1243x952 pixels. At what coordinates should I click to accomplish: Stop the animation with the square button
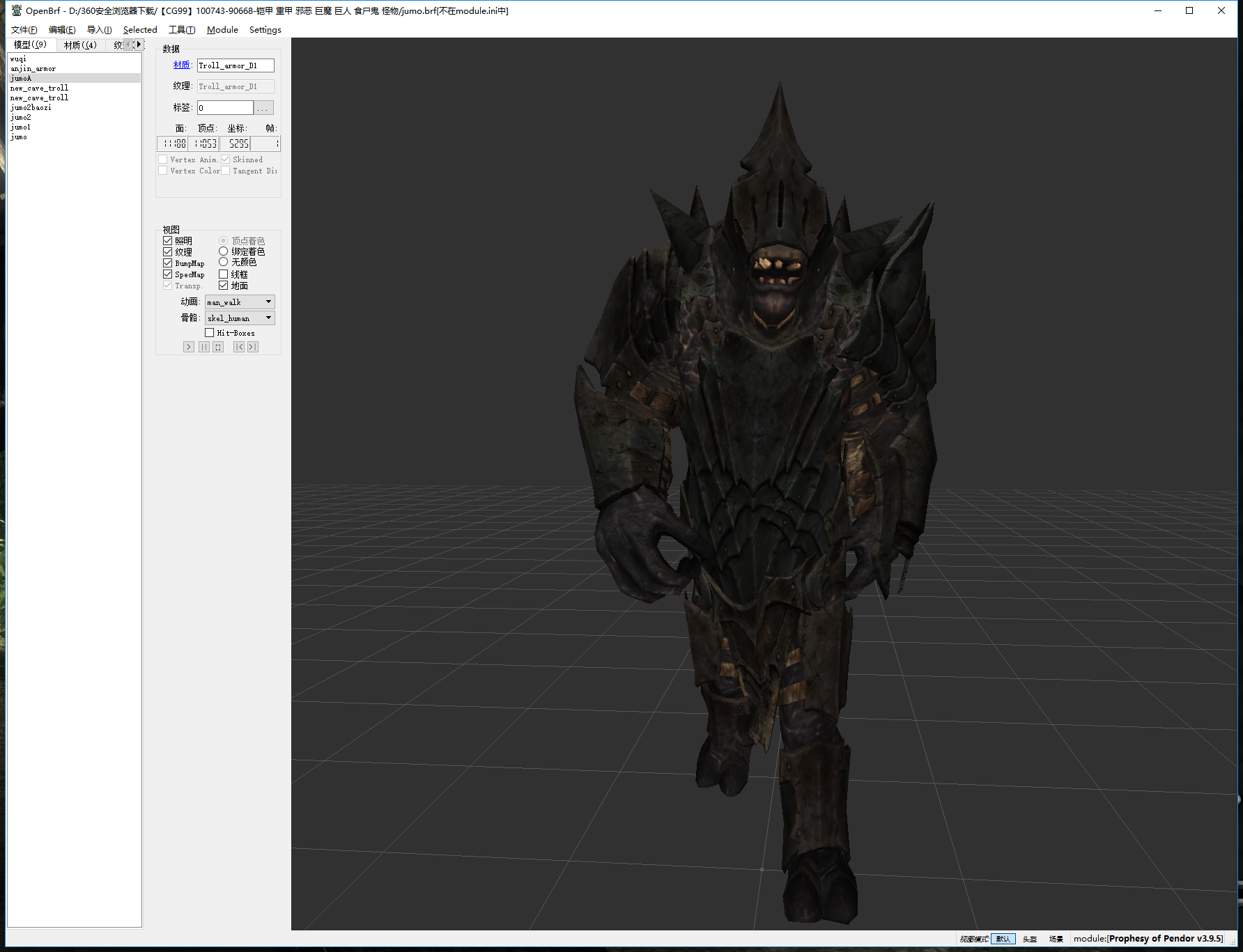pyautogui.click(x=218, y=347)
